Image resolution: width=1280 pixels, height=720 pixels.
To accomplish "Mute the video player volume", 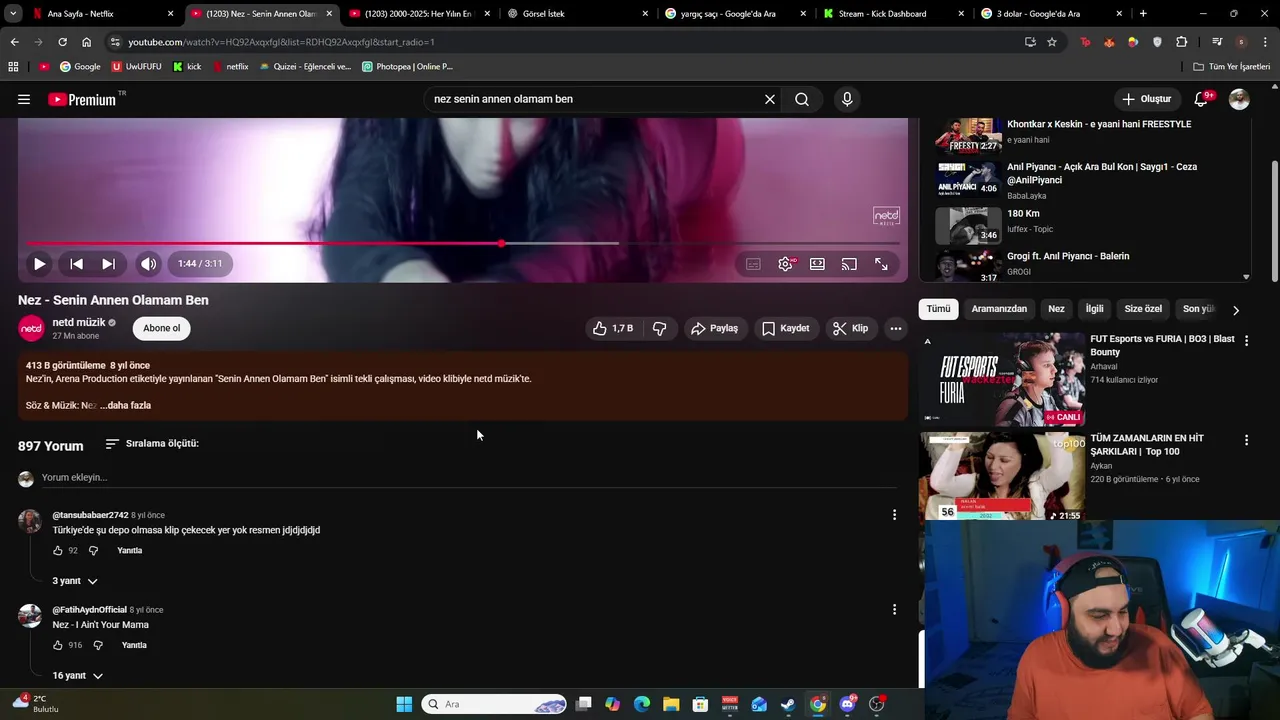I will (148, 264).
